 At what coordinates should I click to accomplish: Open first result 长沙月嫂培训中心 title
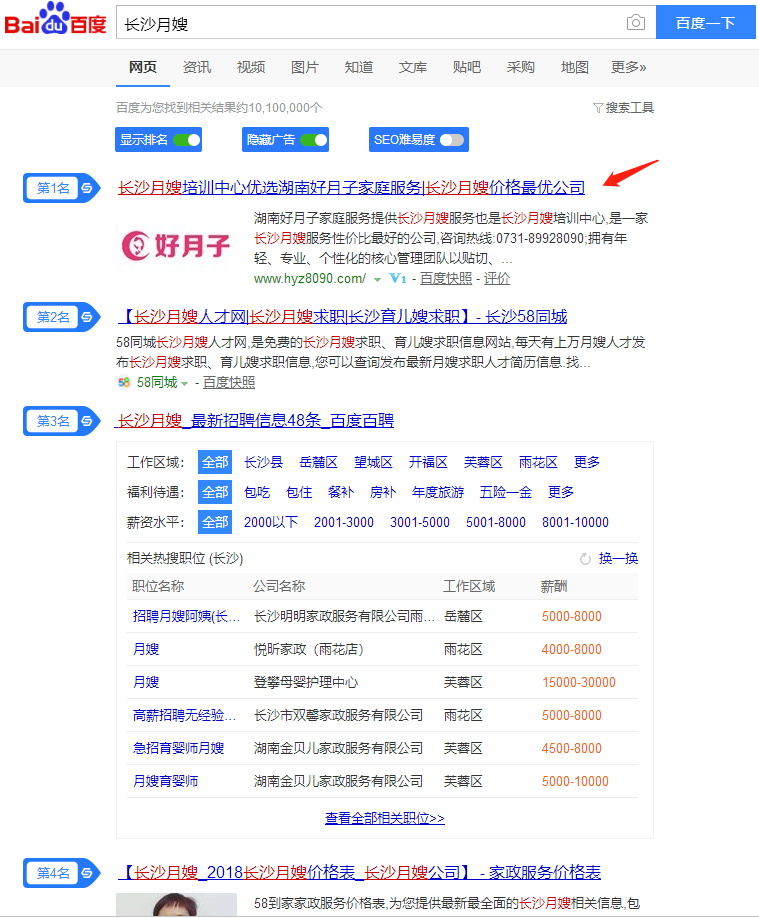[351, 187]
